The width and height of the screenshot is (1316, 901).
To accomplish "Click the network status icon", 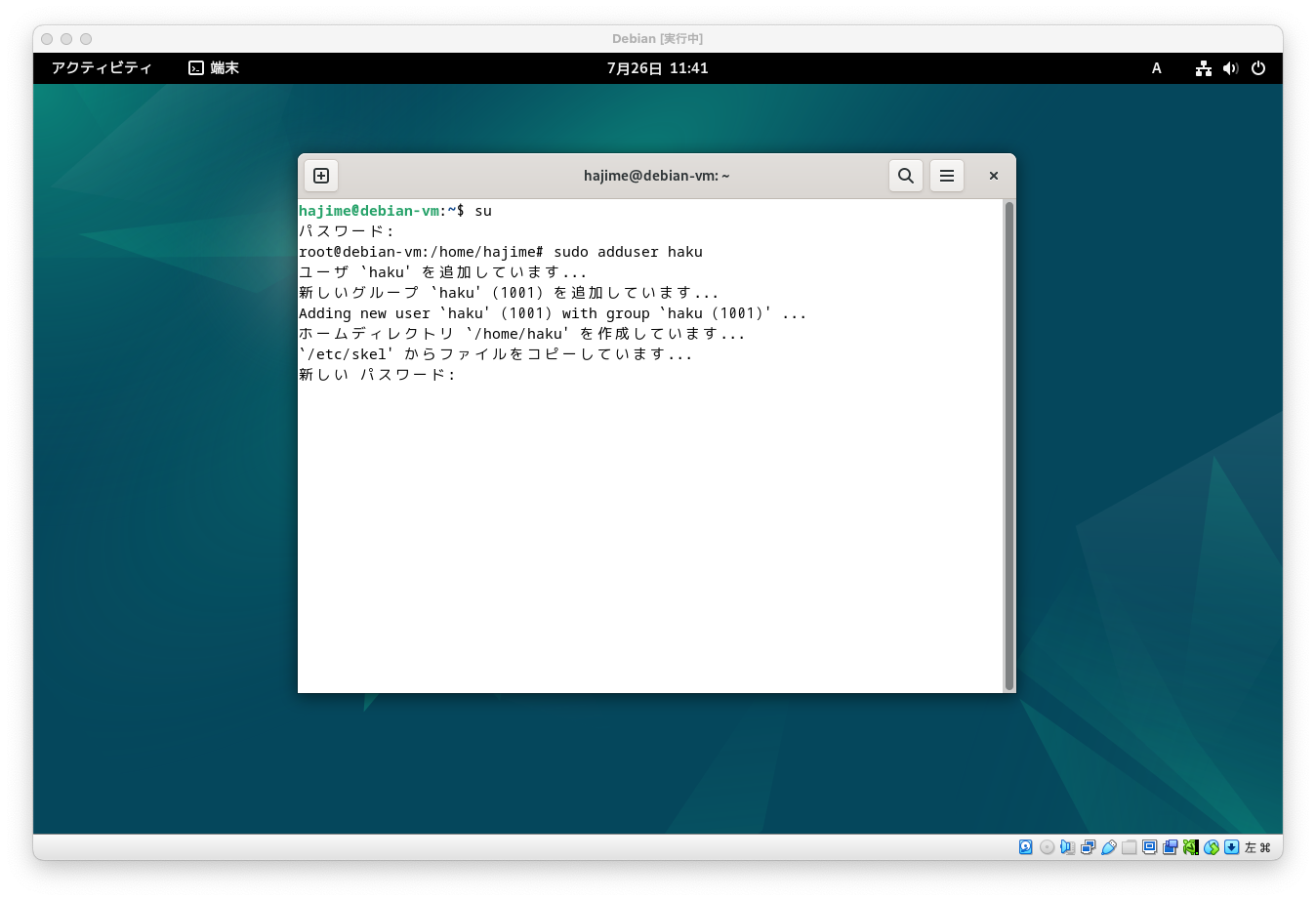I will (1204, 68).
